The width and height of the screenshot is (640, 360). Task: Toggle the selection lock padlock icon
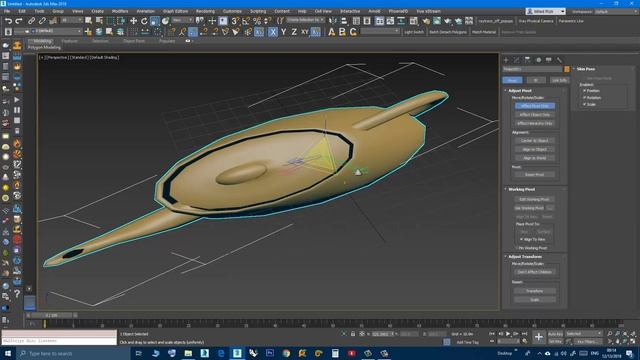353,334
